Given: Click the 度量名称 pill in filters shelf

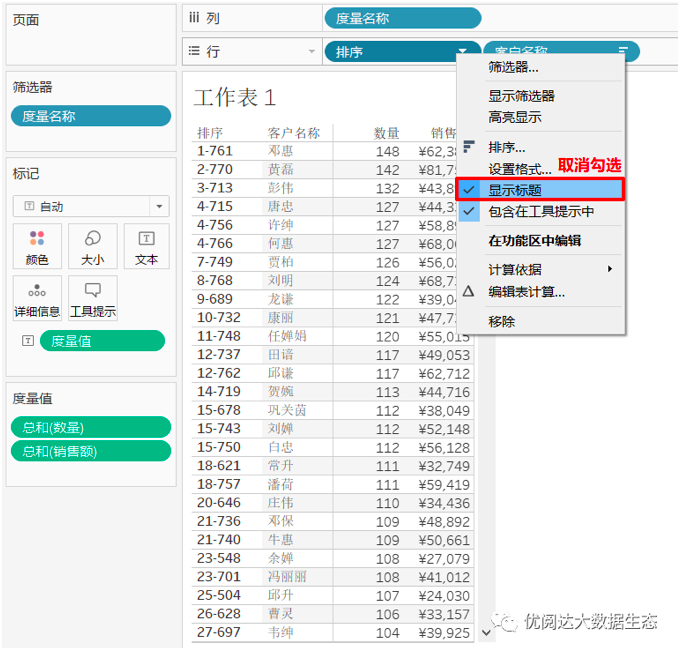Looking at the screenshot, I should 90,116.
